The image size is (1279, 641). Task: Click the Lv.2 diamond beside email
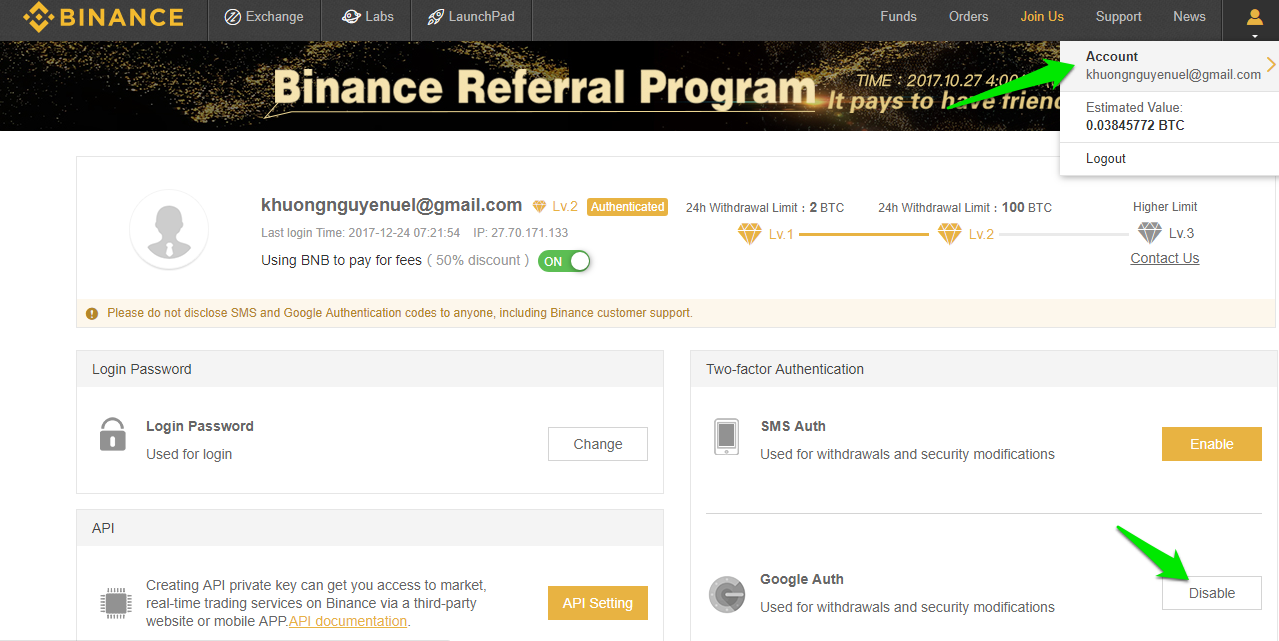[x=540, y=206]
